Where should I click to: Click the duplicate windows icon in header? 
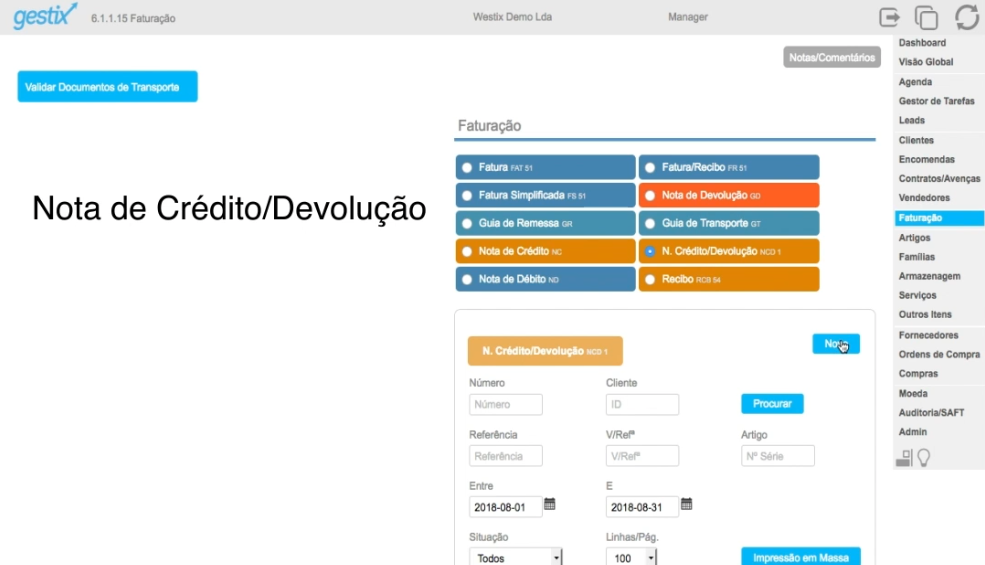927,17
